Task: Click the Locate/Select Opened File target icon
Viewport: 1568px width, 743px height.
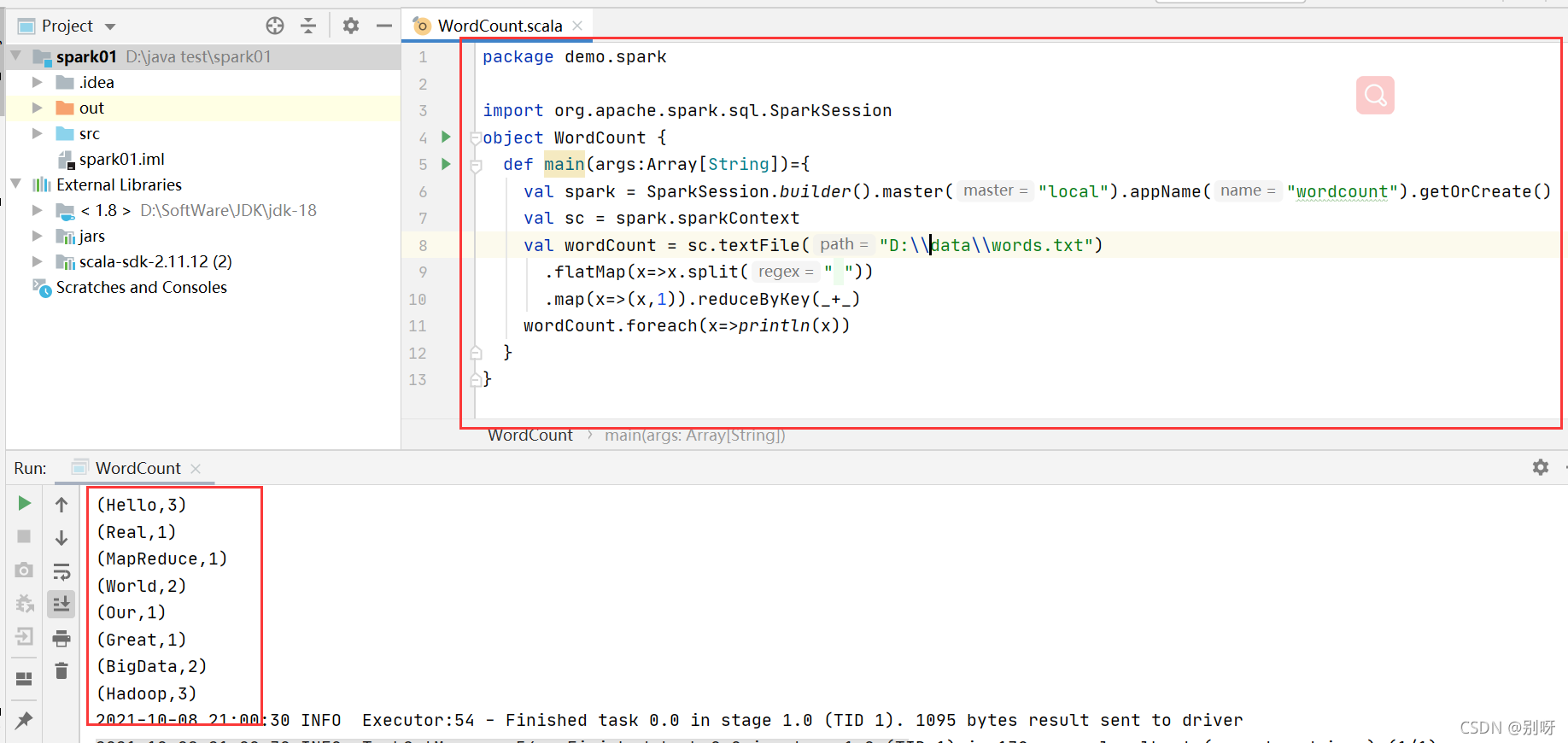Action: 275,26
